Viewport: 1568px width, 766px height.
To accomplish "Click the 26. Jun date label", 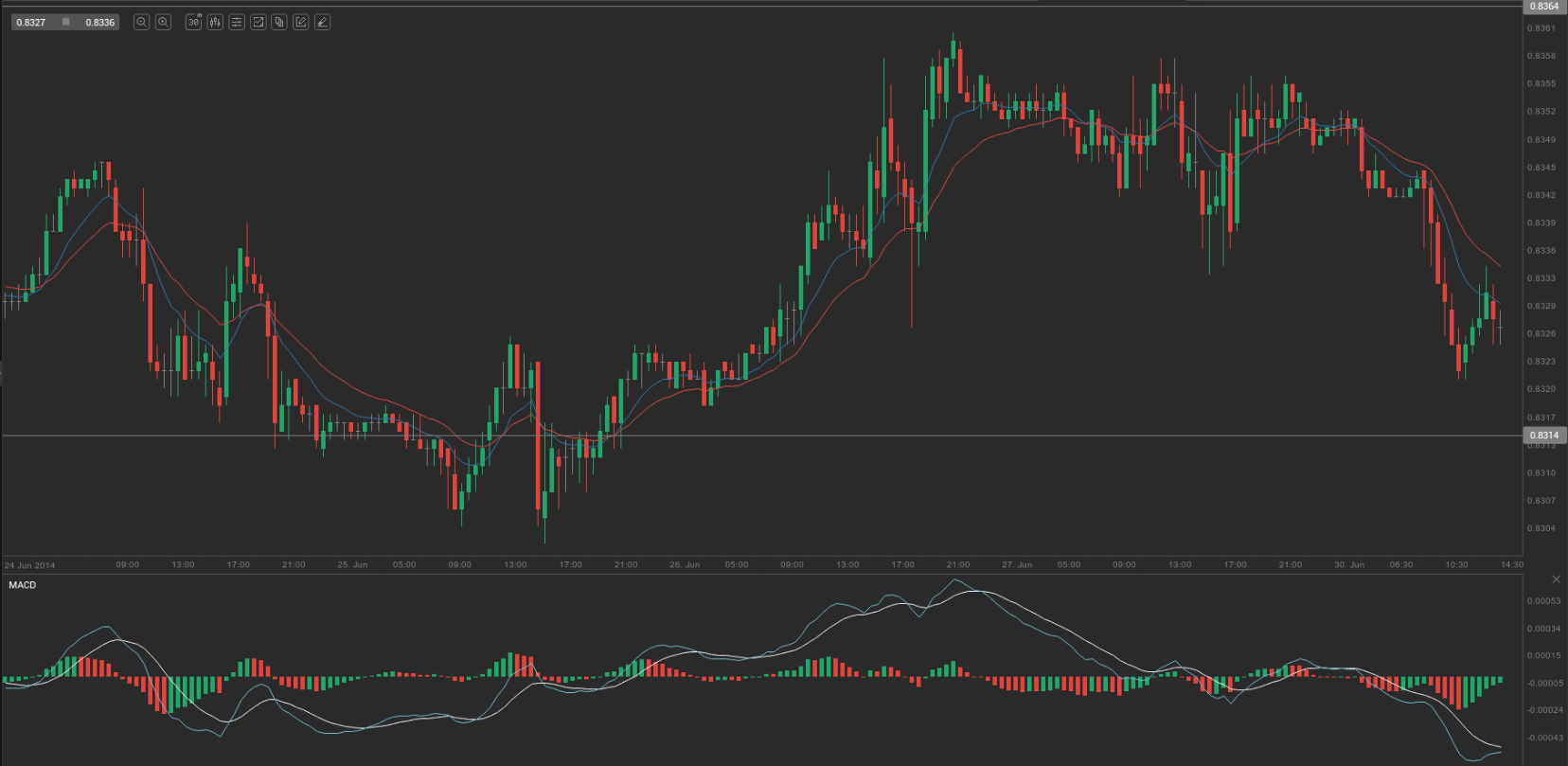I will click(685, 564).
